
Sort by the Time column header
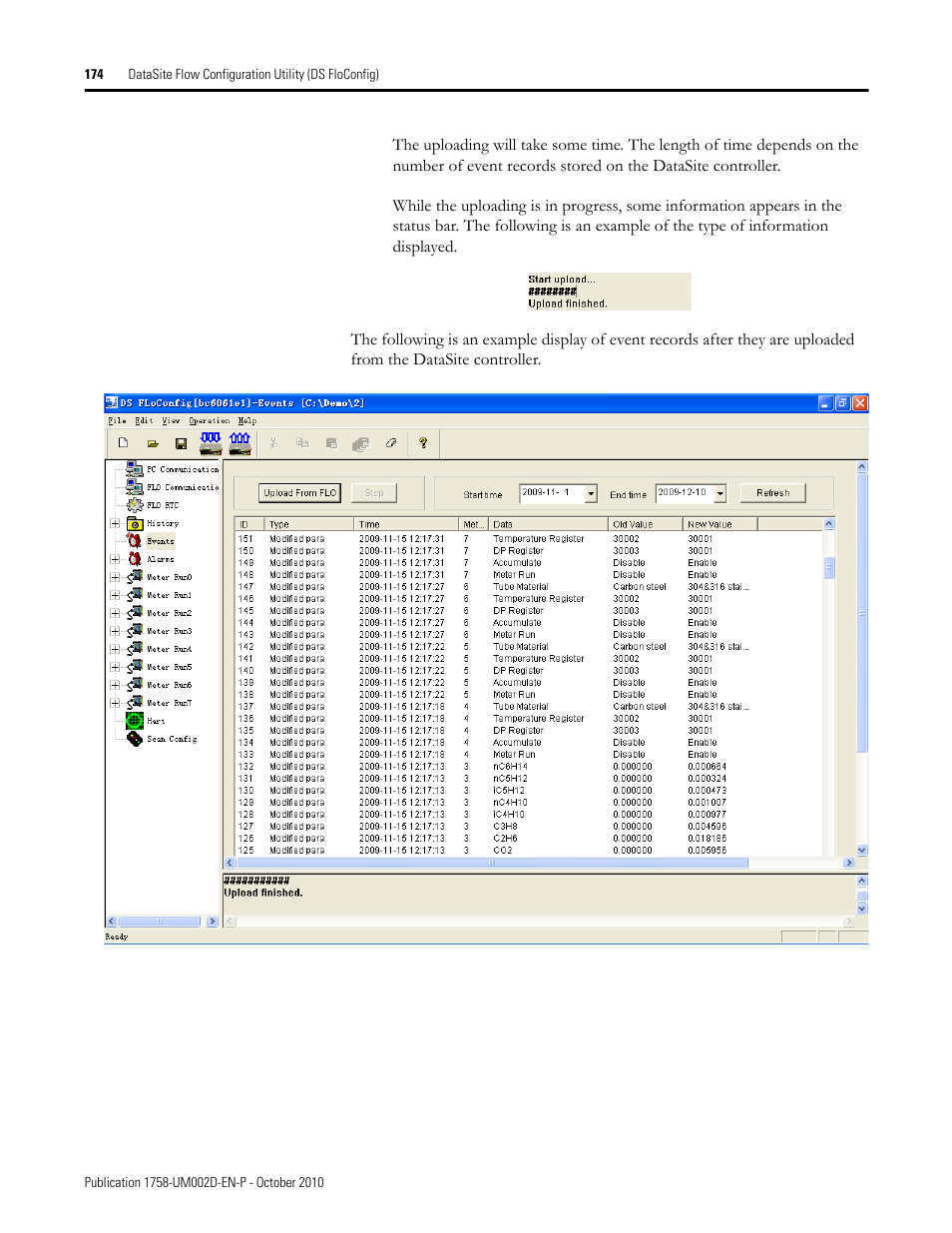coord(406,524)
